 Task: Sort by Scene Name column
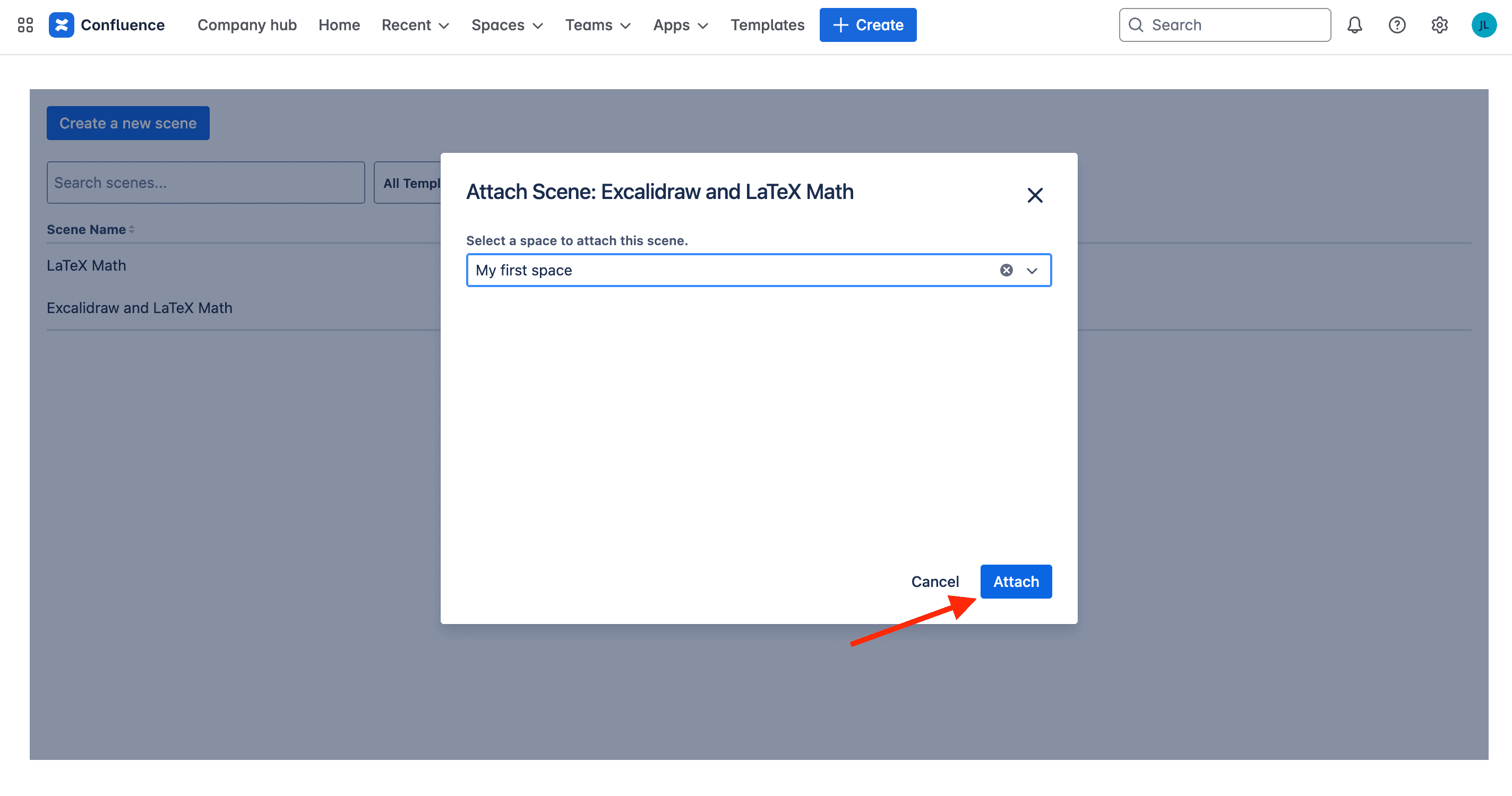90,229
